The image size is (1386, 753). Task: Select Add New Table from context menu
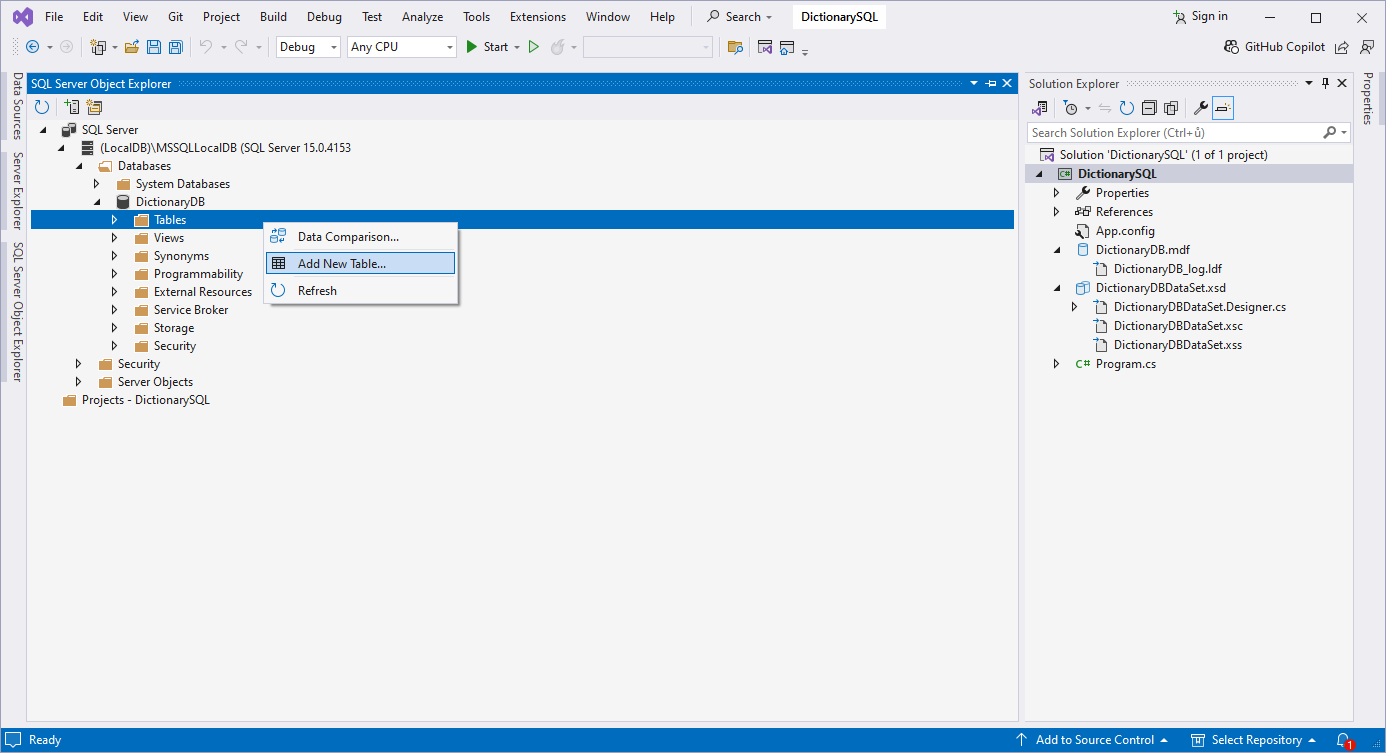coord(341,264)
